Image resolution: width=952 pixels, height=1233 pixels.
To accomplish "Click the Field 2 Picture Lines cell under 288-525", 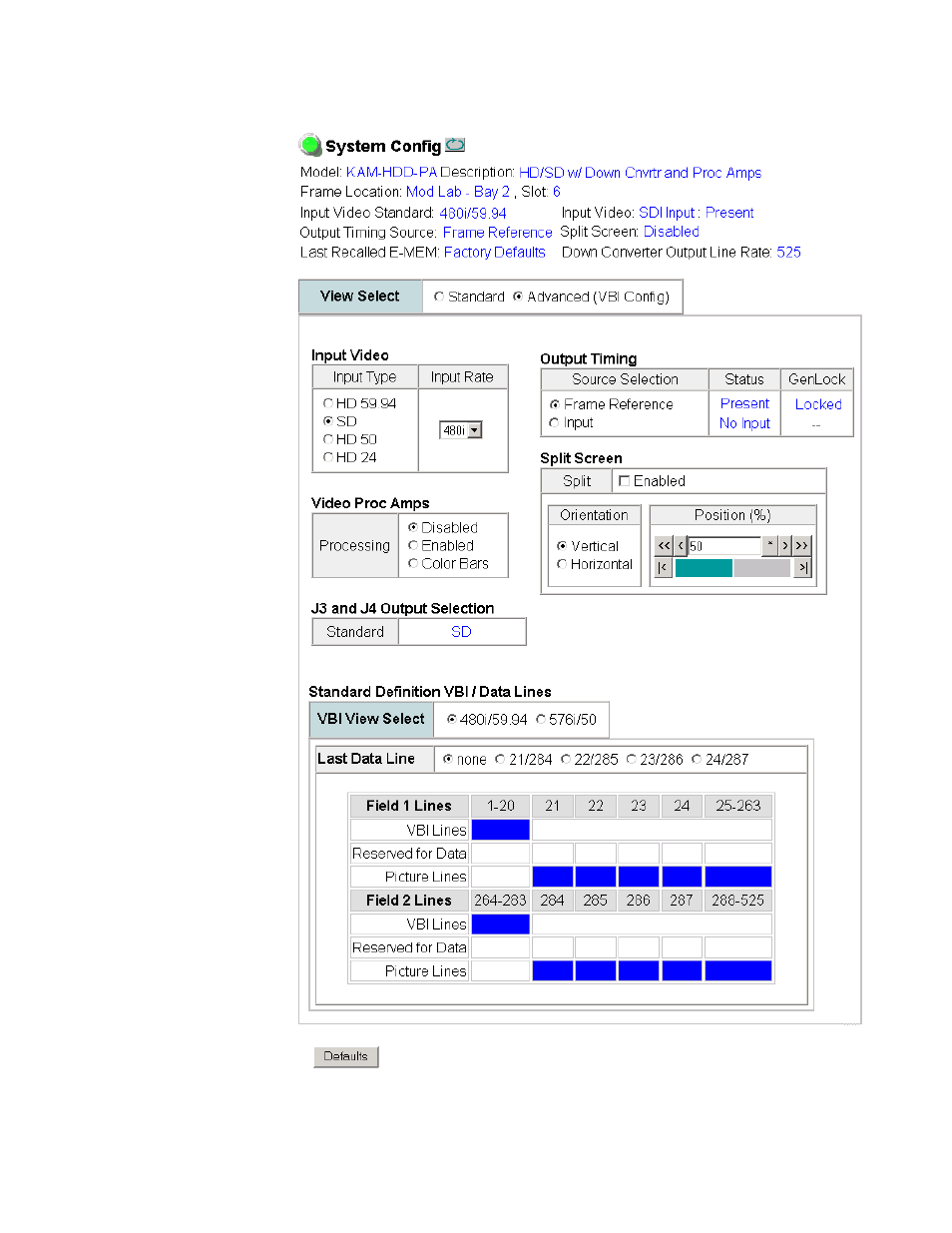I will coord(738,970).
